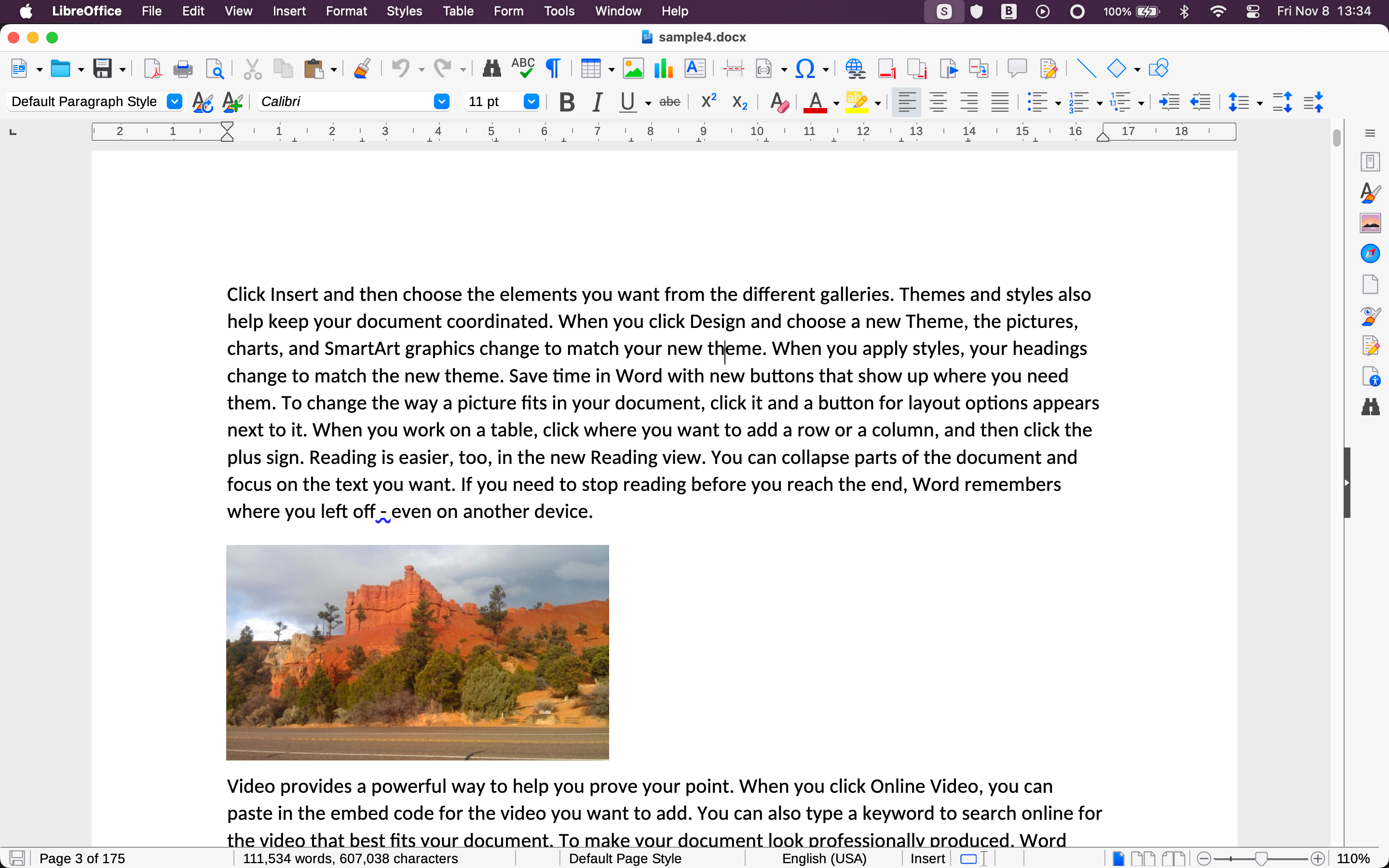Open the Format menu

pyautogui.click(x=346, y=11)
